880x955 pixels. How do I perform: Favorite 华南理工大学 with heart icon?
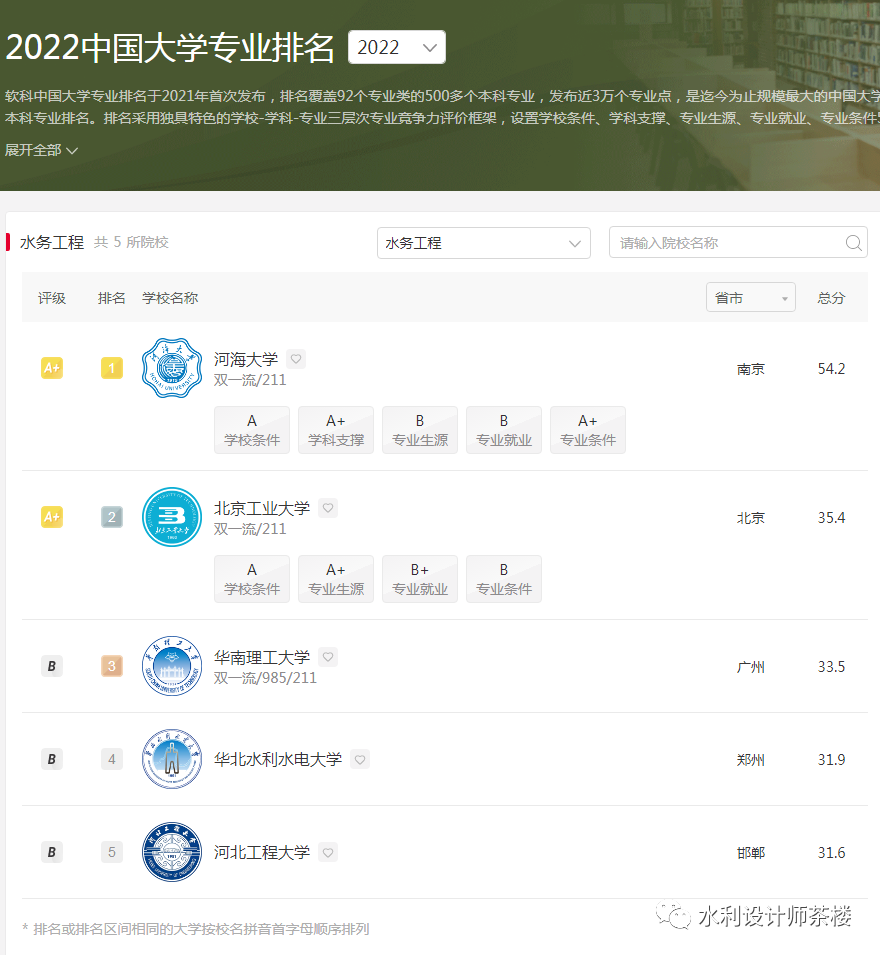coord(328,657)
